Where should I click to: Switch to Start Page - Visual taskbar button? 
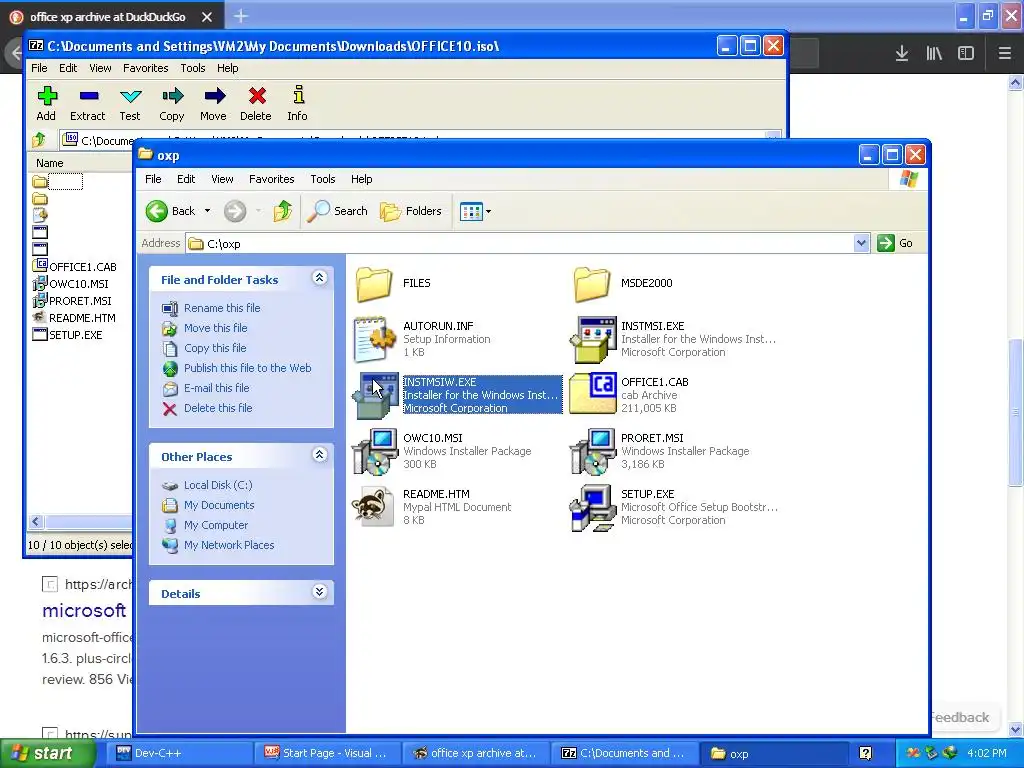[x=328, y=754]
